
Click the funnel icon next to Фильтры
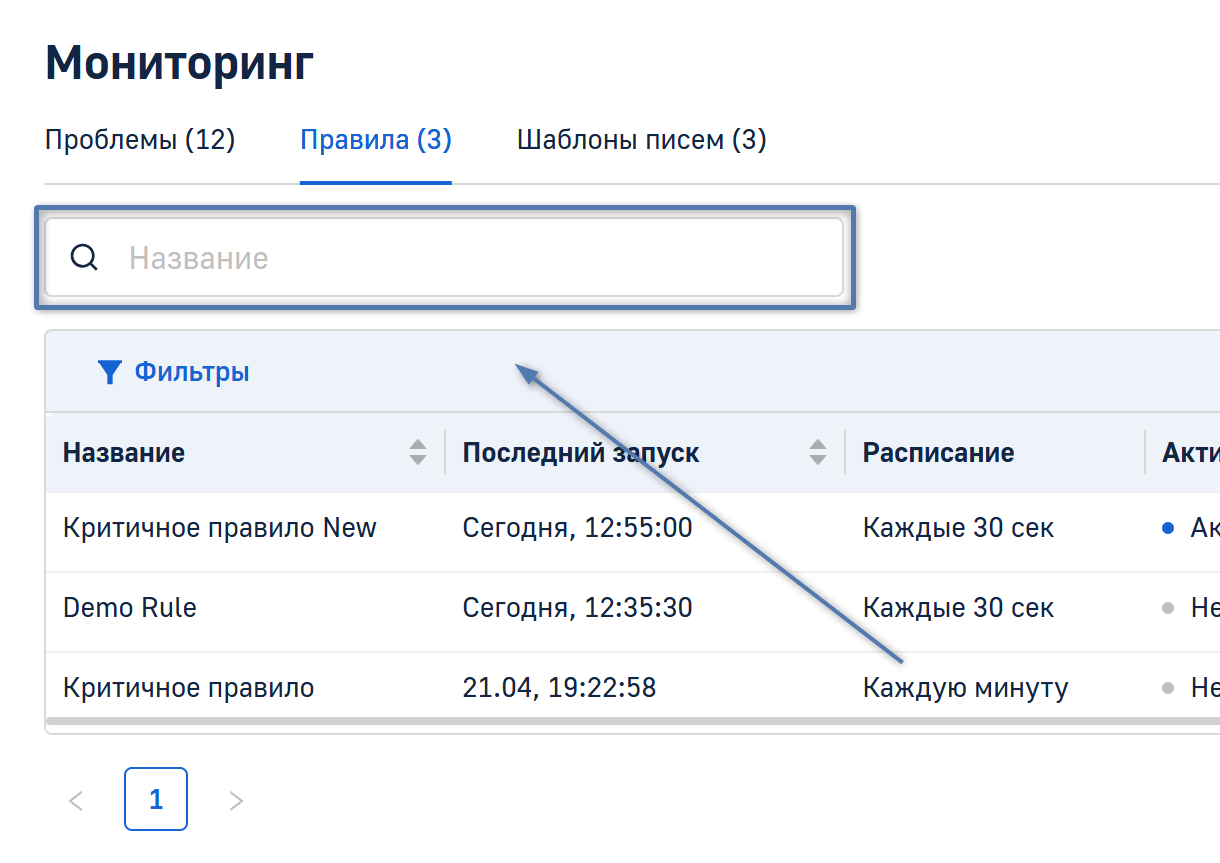click(109, 372)
